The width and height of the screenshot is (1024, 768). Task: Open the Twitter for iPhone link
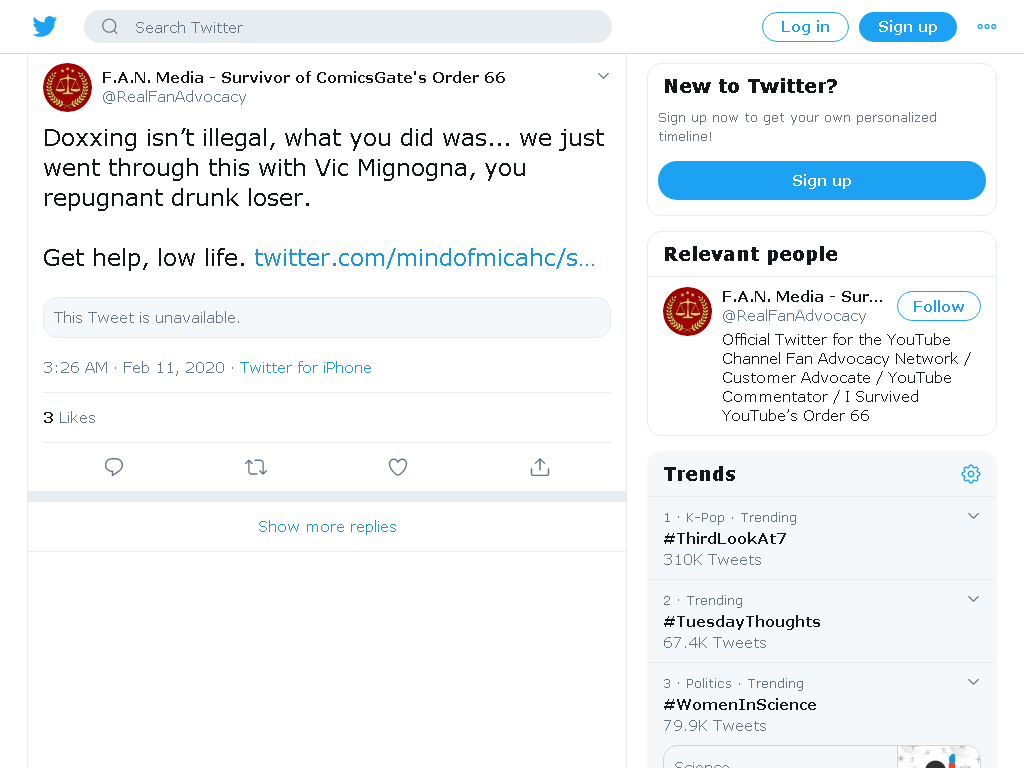click(x=306, y=368)
